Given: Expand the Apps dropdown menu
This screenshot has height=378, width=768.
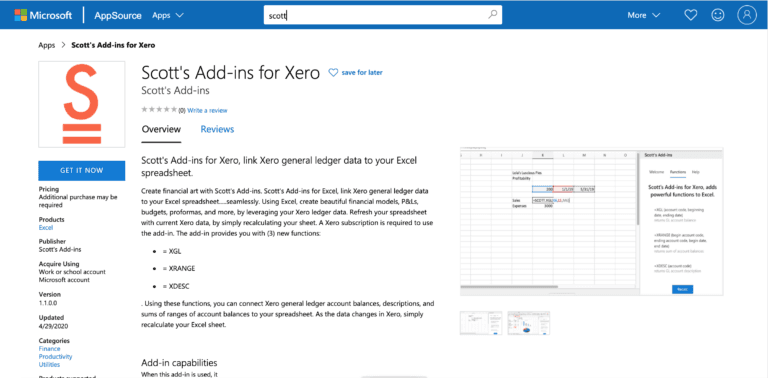Looking at the screenshot, I should pos(168,15).
